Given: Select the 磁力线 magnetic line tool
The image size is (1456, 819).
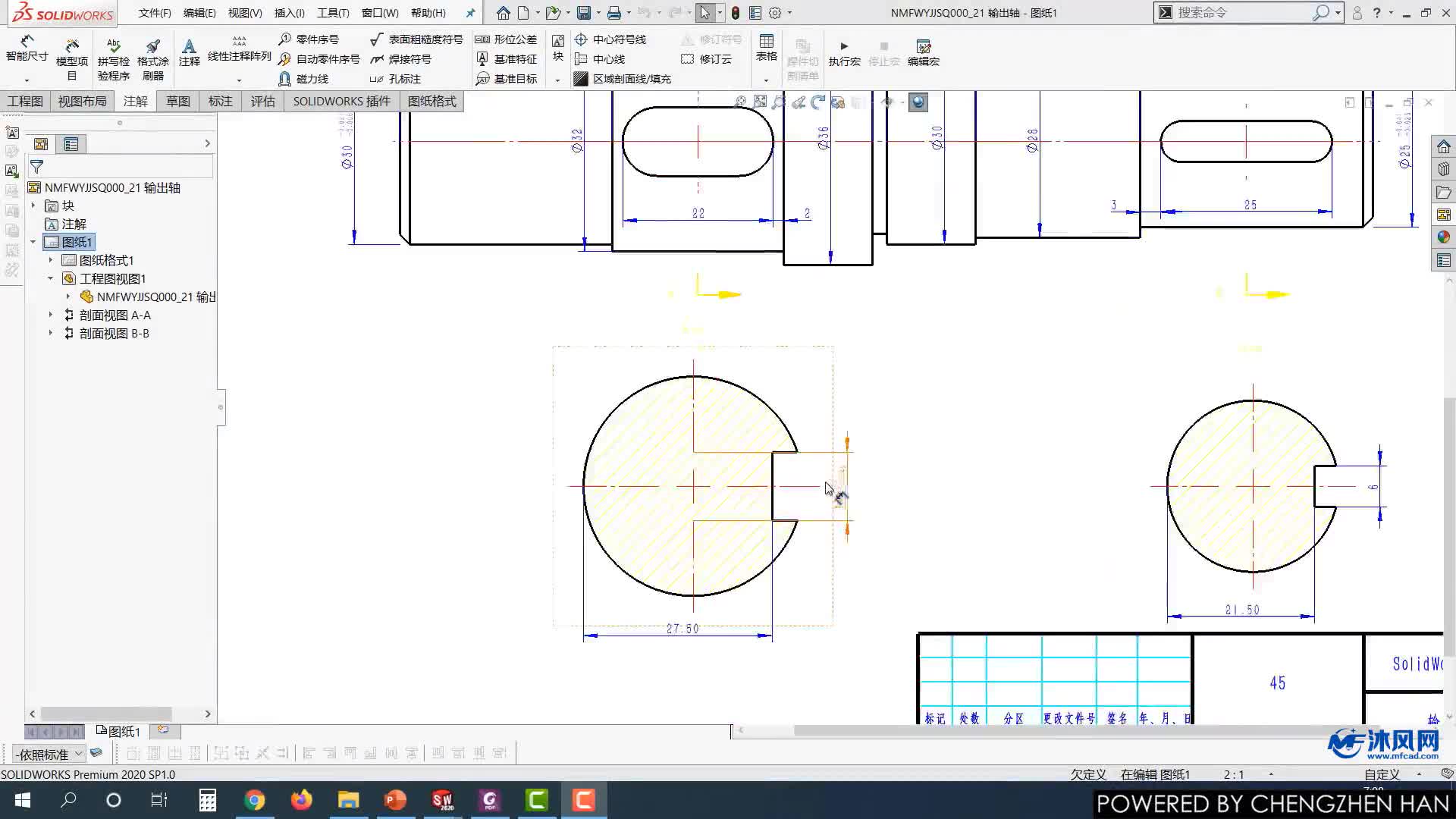Looking at the screenshot, I should click(x=303, y=79).
